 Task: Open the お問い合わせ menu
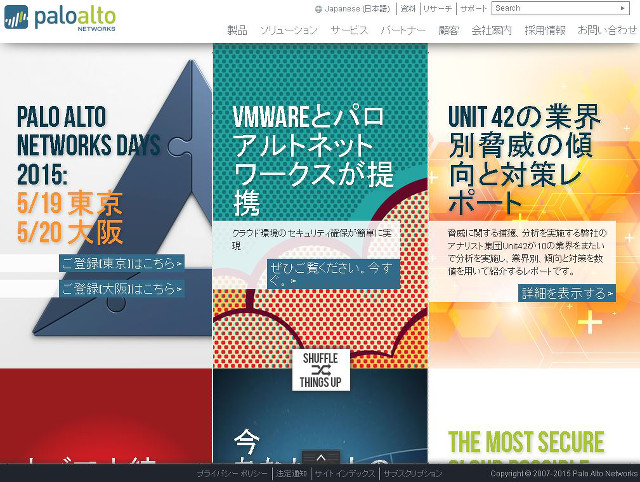[x=607, y=30]
